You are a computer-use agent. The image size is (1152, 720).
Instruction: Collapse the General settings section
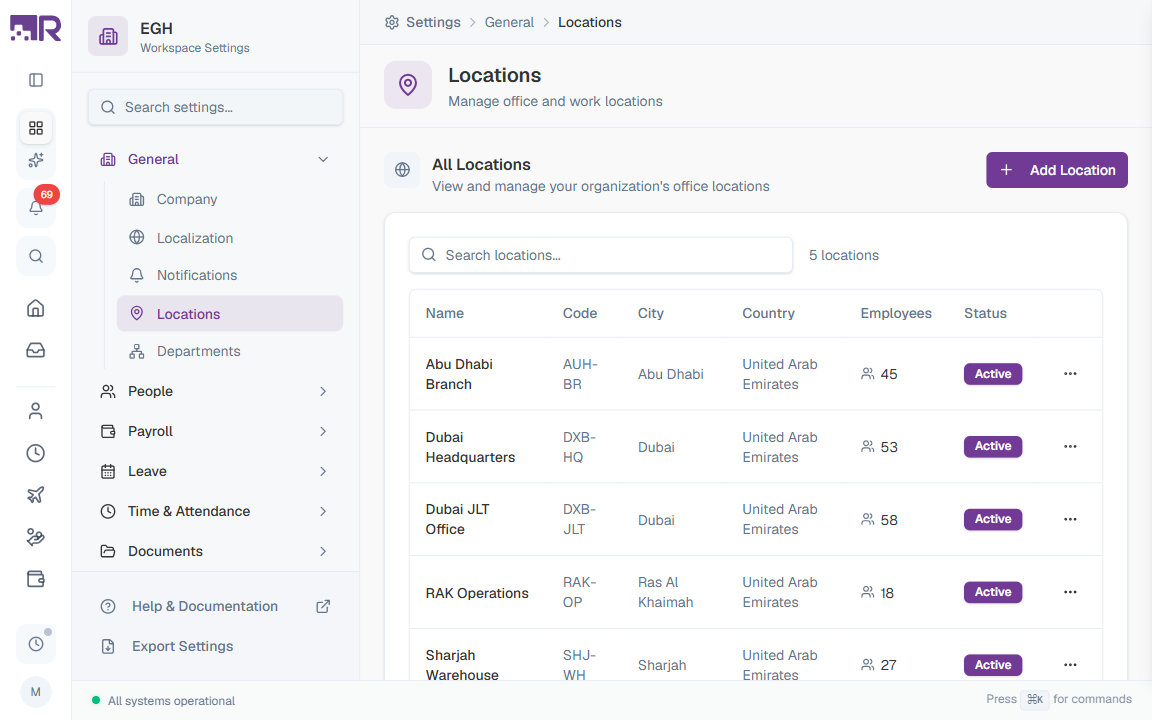(215, 159)
